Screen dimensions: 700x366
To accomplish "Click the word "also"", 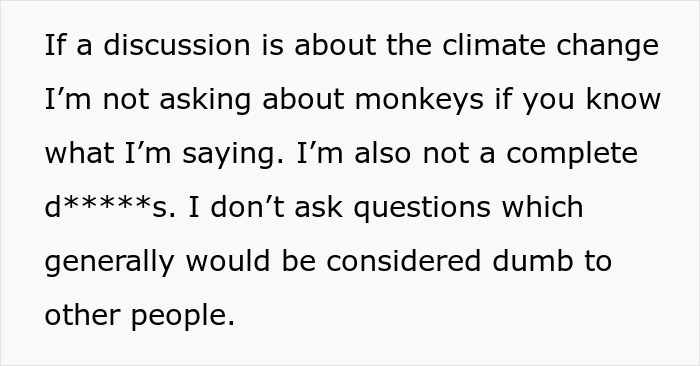I will point(383,153).
